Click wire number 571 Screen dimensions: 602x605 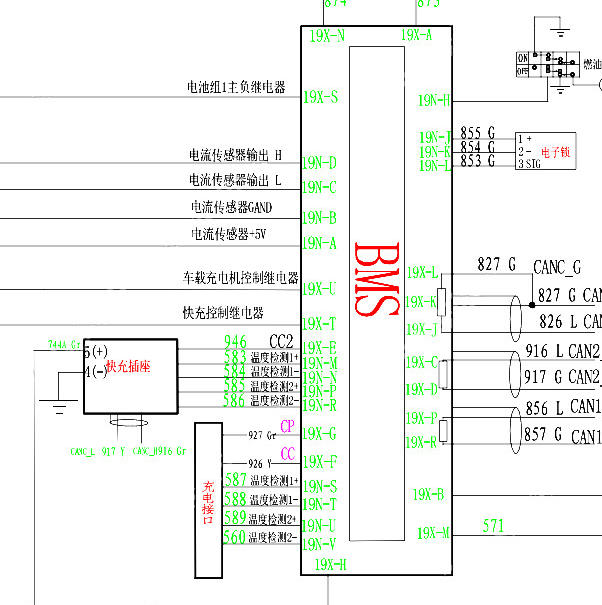pyautogui.click(x=493, y=526)
